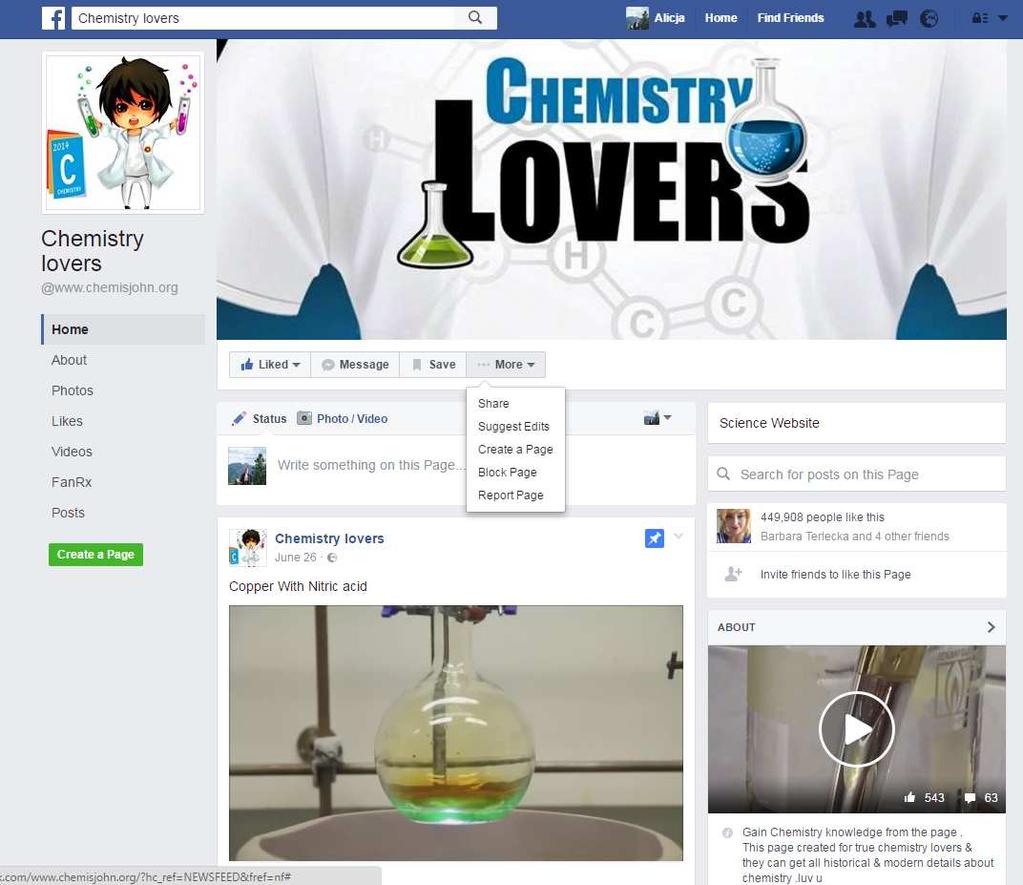Select the Photo / Video composer tab
The width and height of the screenshot is (1023, 885).
pyautogui.click(x=343, y=419)
